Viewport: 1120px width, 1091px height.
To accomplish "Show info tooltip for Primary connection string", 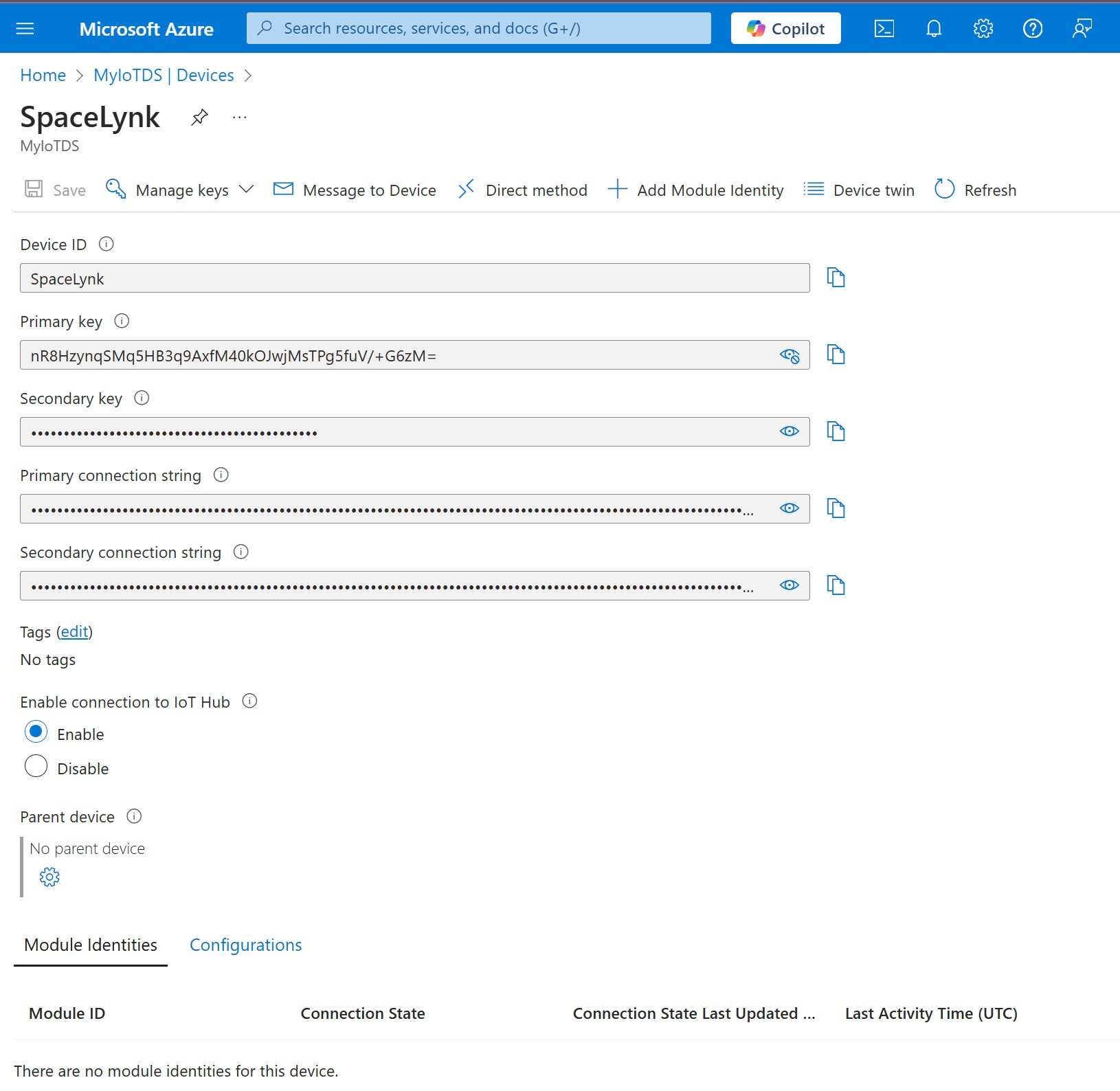I will pos(221,475).
